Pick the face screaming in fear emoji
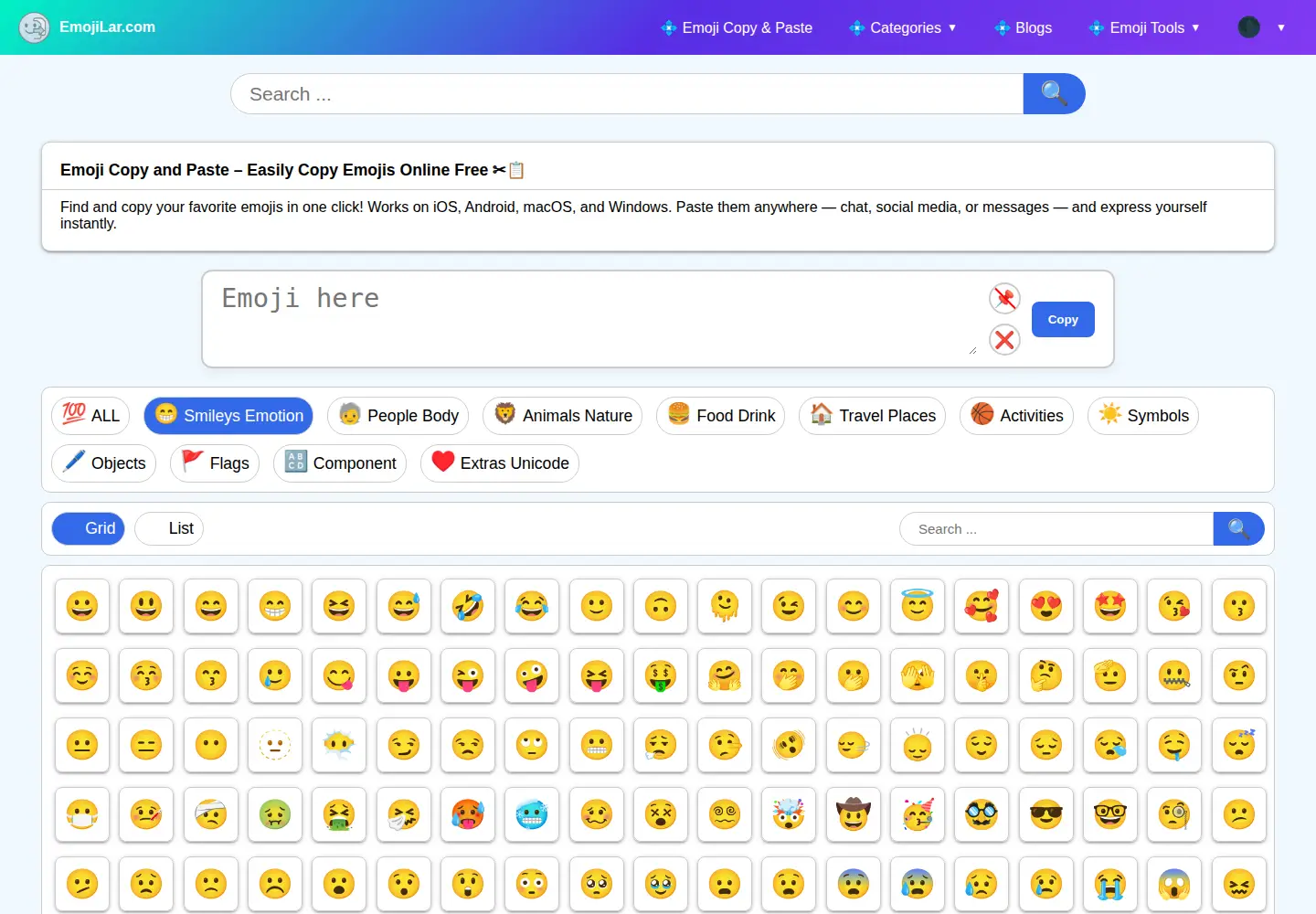Image resolution: width=1316 pixels, height=914 pixels. tap(1174, 884)
